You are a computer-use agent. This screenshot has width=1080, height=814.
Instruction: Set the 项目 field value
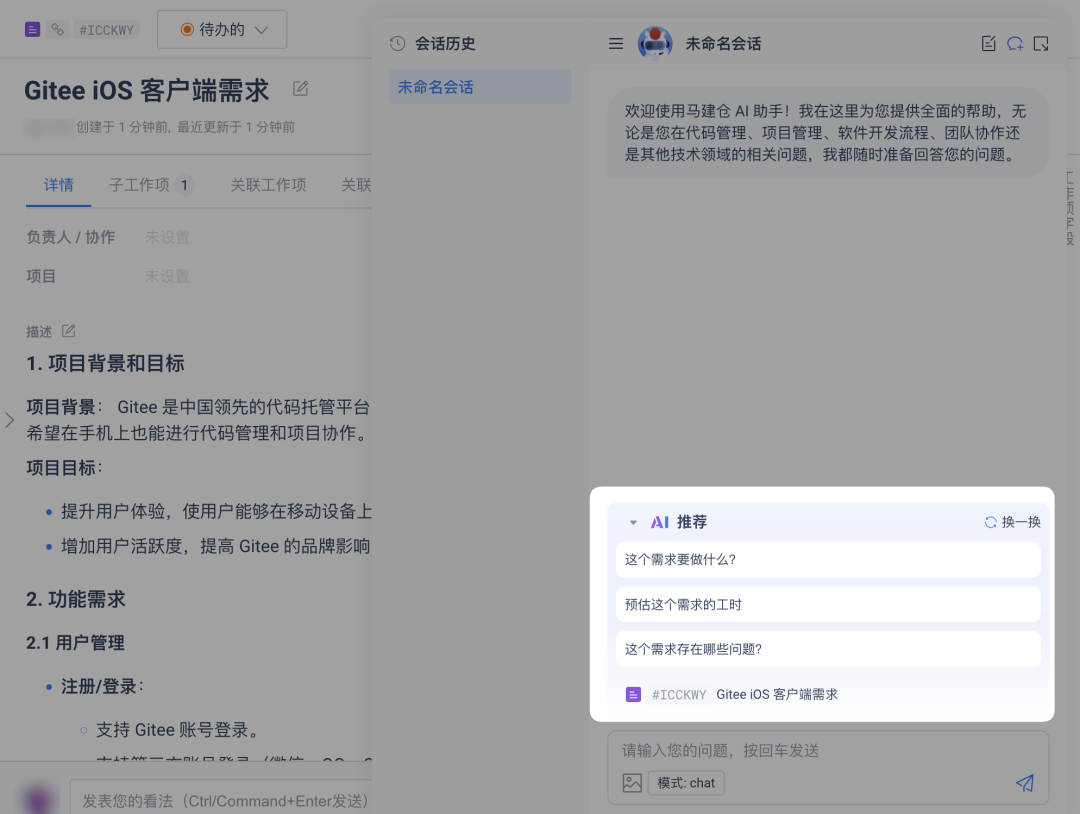tap(167, 276)
